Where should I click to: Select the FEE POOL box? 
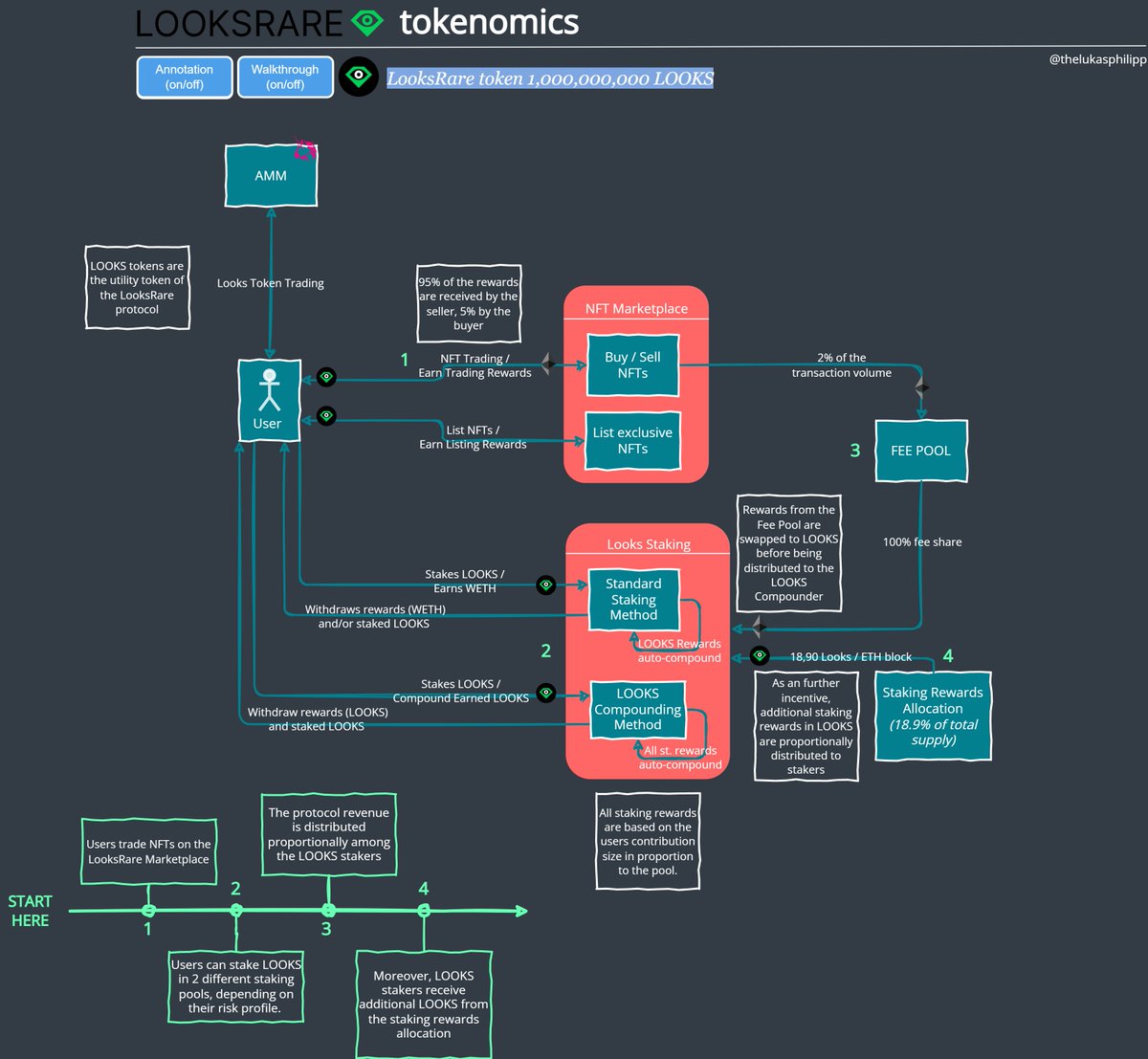click(921, 451)
